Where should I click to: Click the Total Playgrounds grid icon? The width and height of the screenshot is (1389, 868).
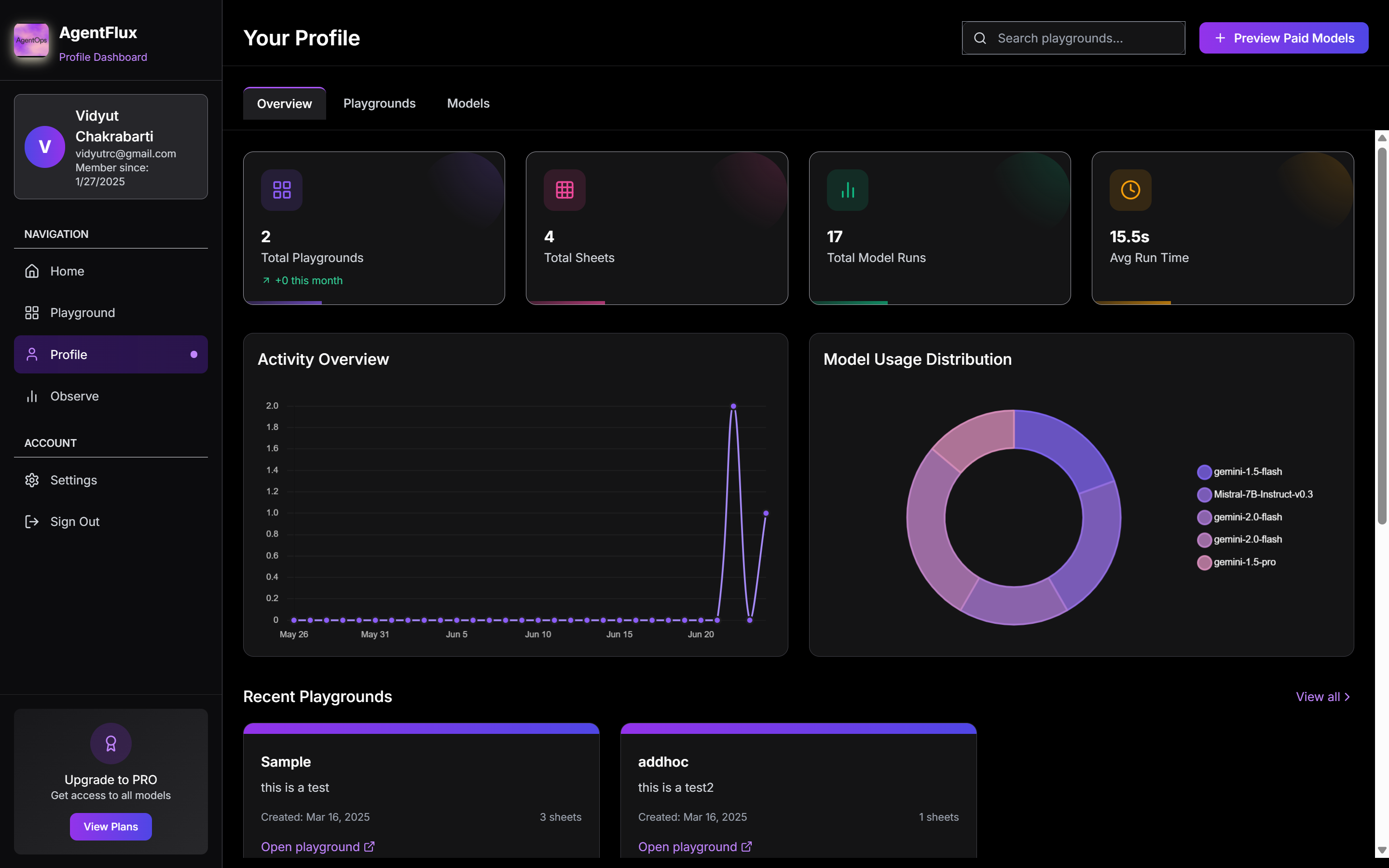pos(281,190)
